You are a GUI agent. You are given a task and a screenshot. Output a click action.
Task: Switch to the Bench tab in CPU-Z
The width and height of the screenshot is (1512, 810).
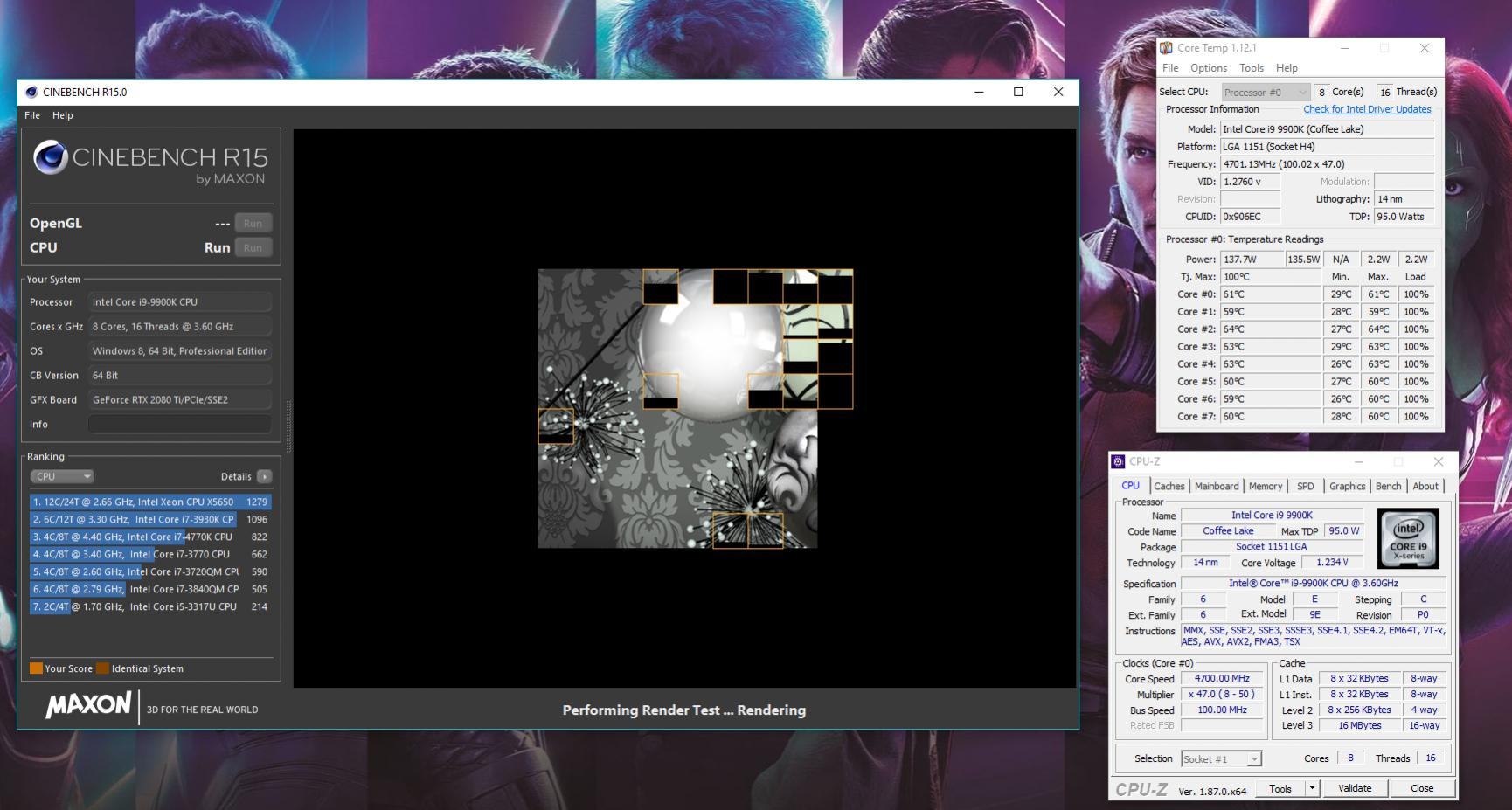1388,486
